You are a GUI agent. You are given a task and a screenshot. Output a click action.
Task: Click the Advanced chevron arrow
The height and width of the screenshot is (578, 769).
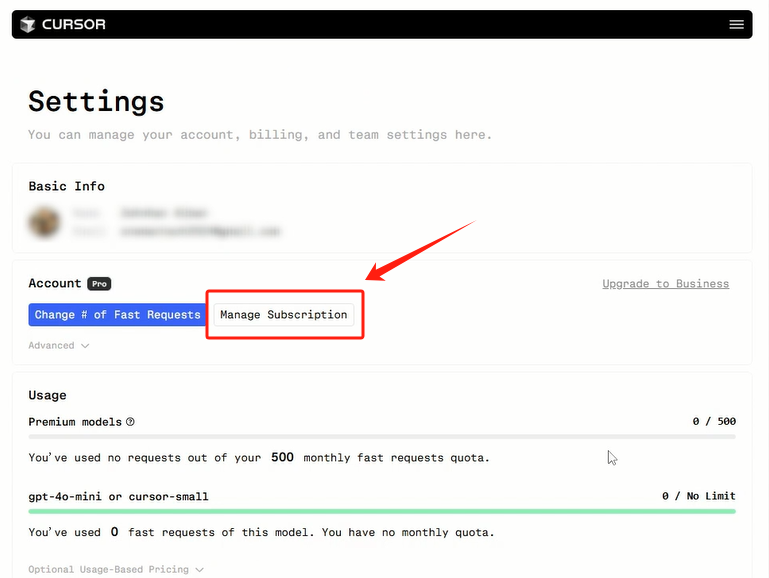[x=85, y=346]
